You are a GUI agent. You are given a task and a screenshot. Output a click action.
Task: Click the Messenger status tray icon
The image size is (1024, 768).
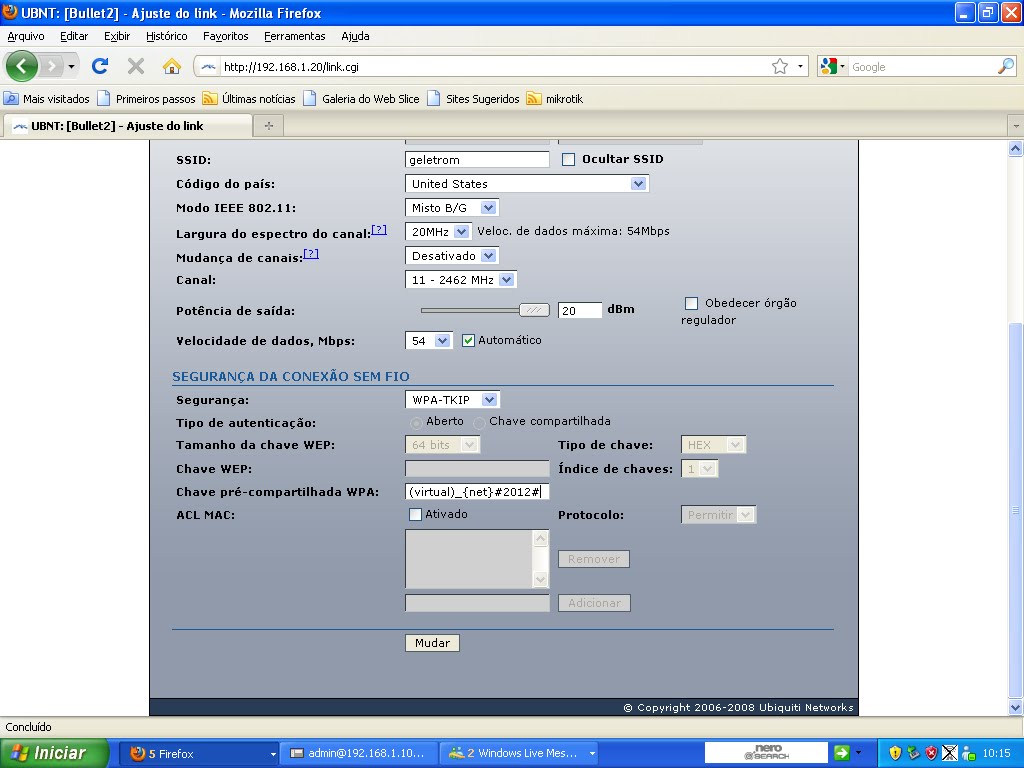pos(968,753)
